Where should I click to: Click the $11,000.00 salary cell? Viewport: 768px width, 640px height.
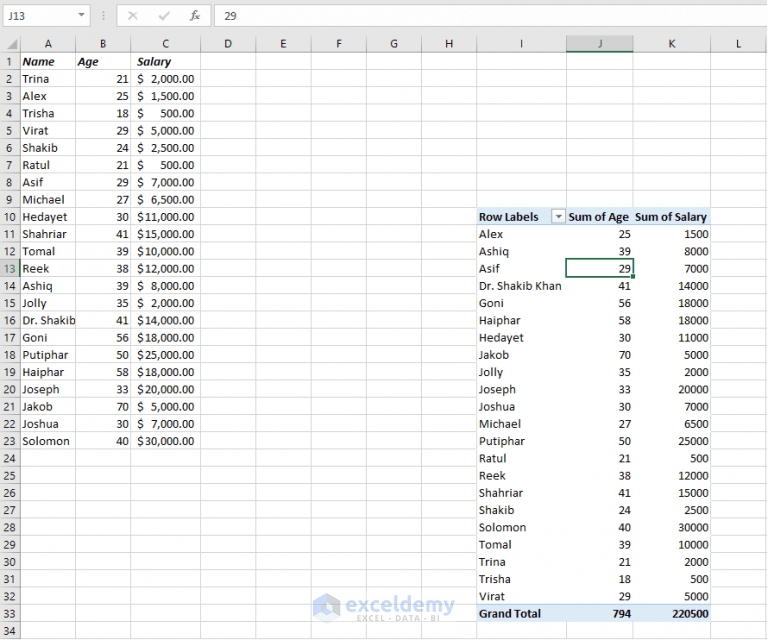166,217
